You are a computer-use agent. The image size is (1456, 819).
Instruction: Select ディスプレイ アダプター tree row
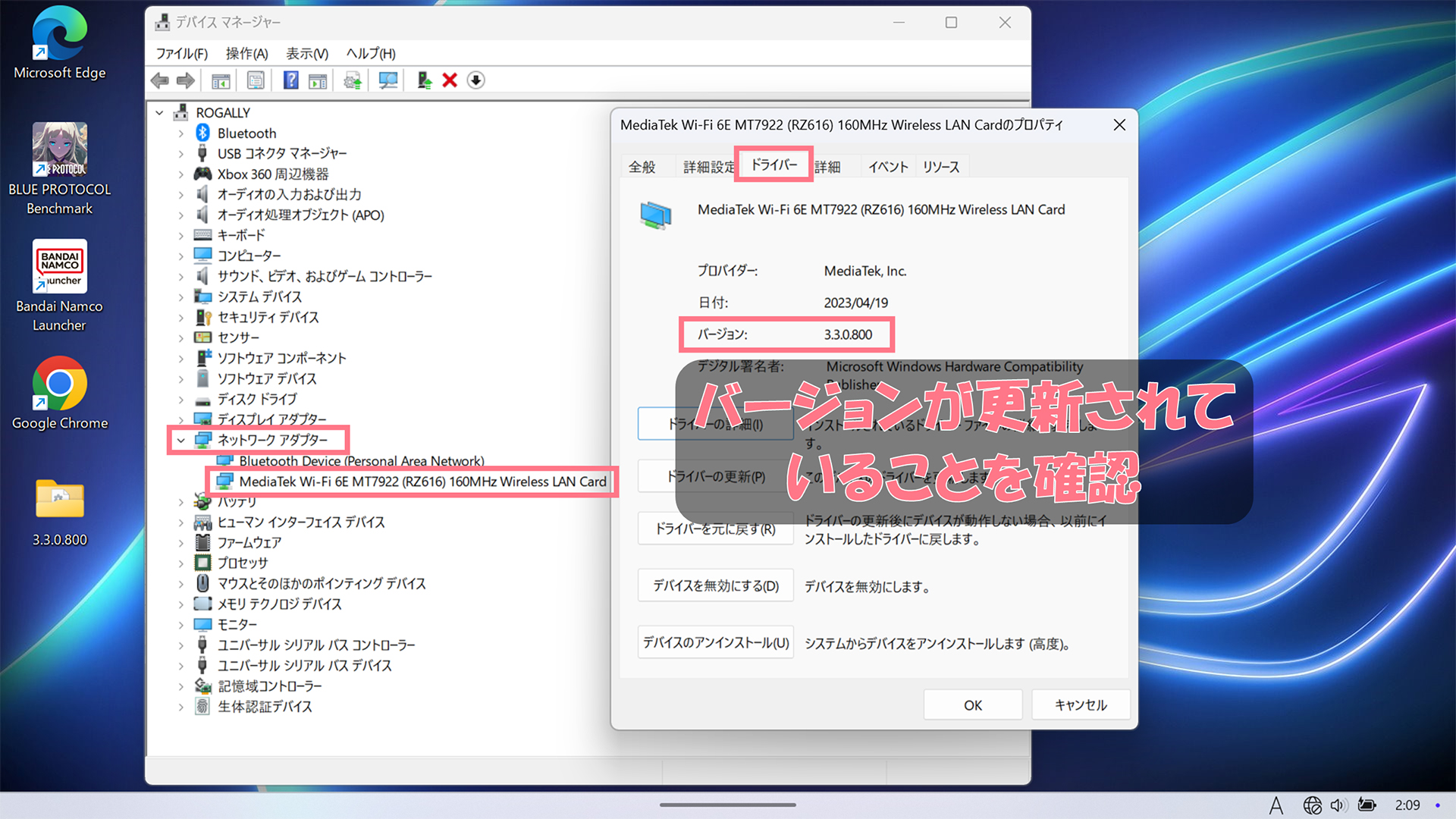tap(261, 419)
